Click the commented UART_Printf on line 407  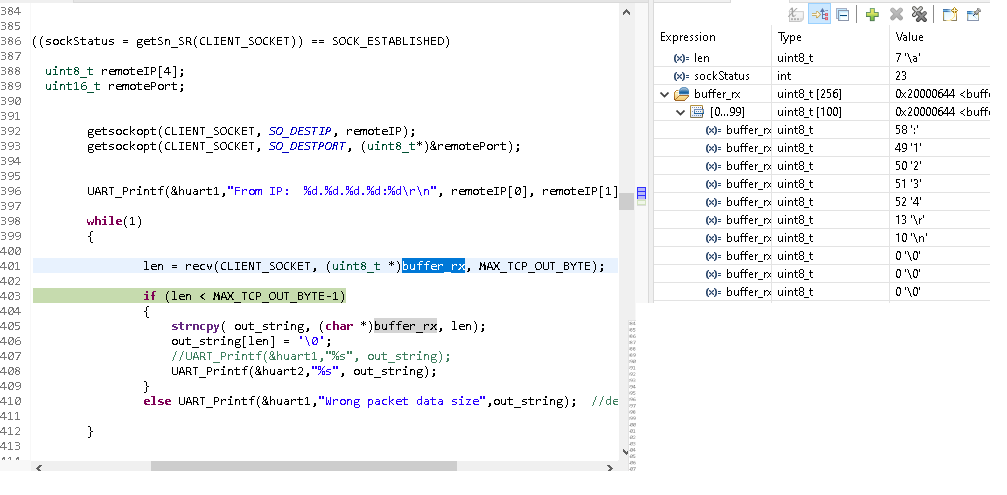click(311, 356)
